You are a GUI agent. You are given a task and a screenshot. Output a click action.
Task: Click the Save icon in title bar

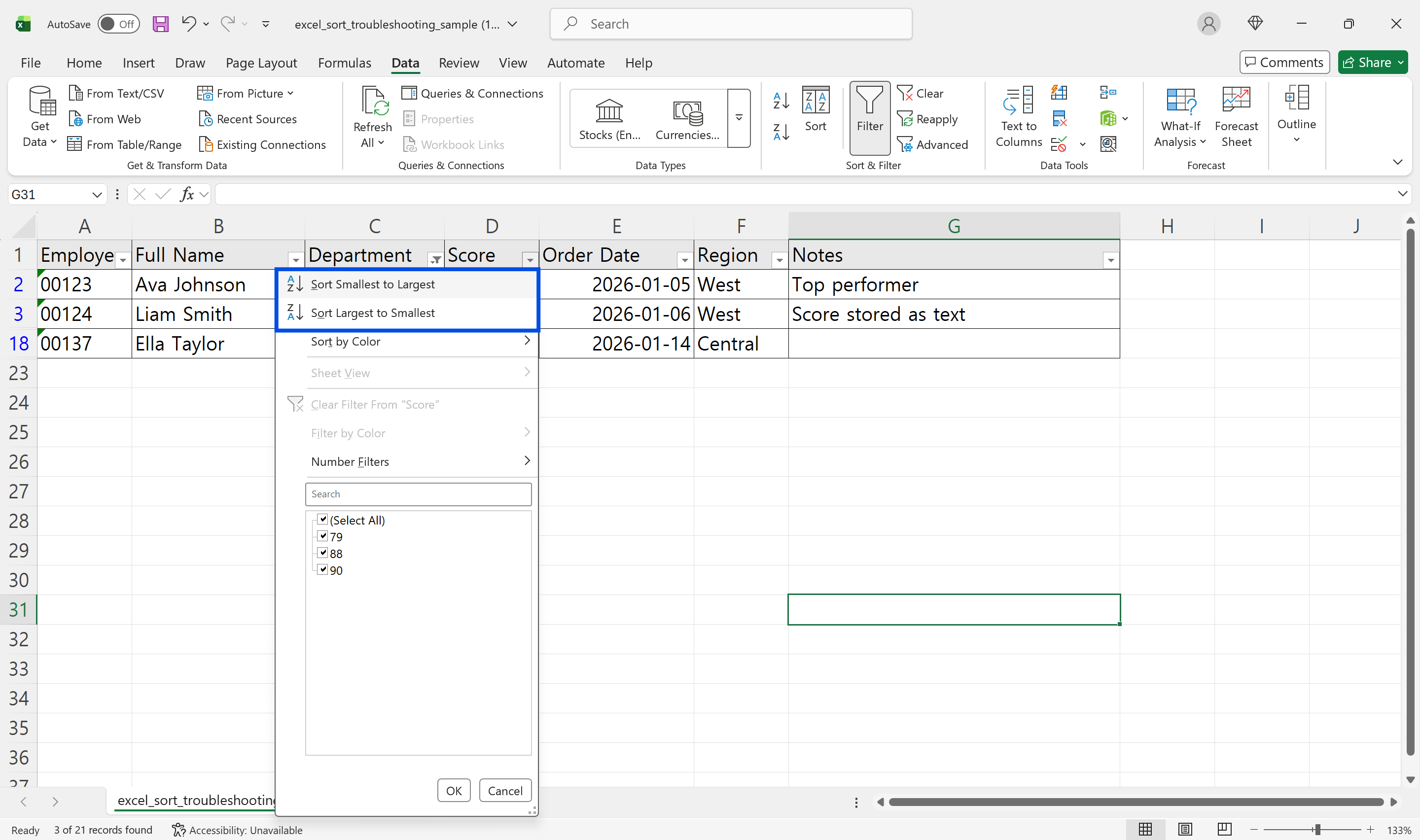161,24
